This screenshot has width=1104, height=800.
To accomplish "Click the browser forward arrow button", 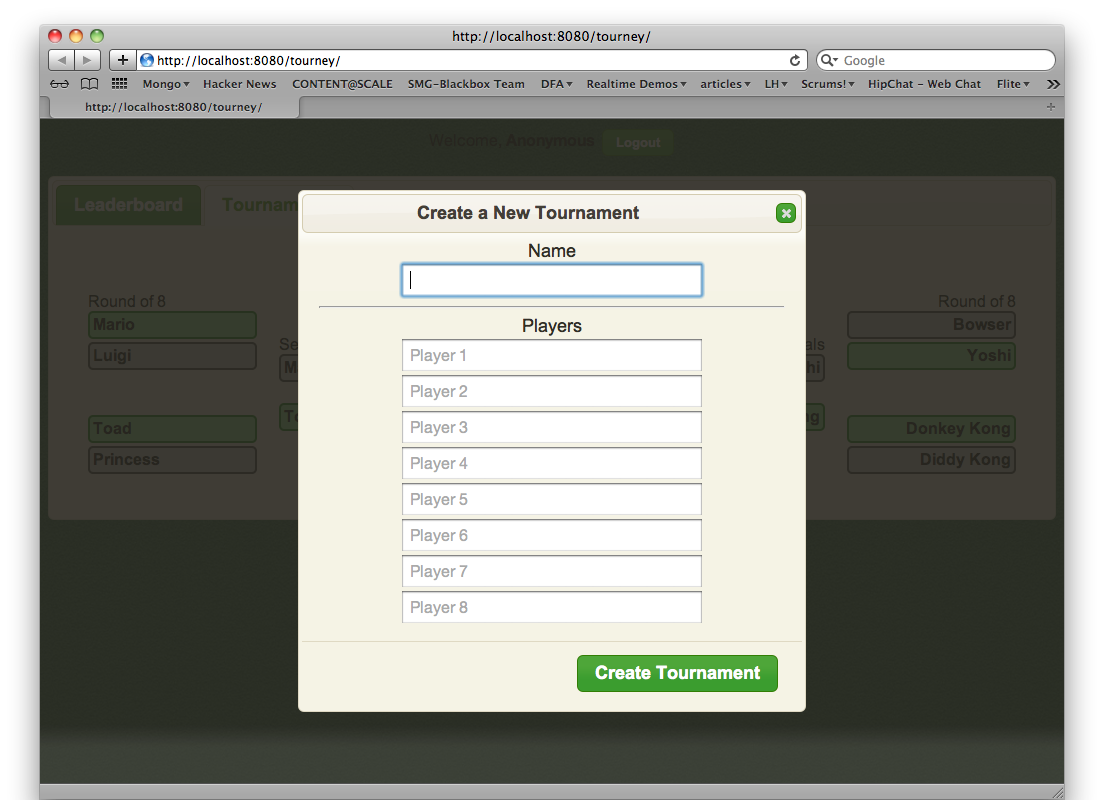I will [88, 60].
